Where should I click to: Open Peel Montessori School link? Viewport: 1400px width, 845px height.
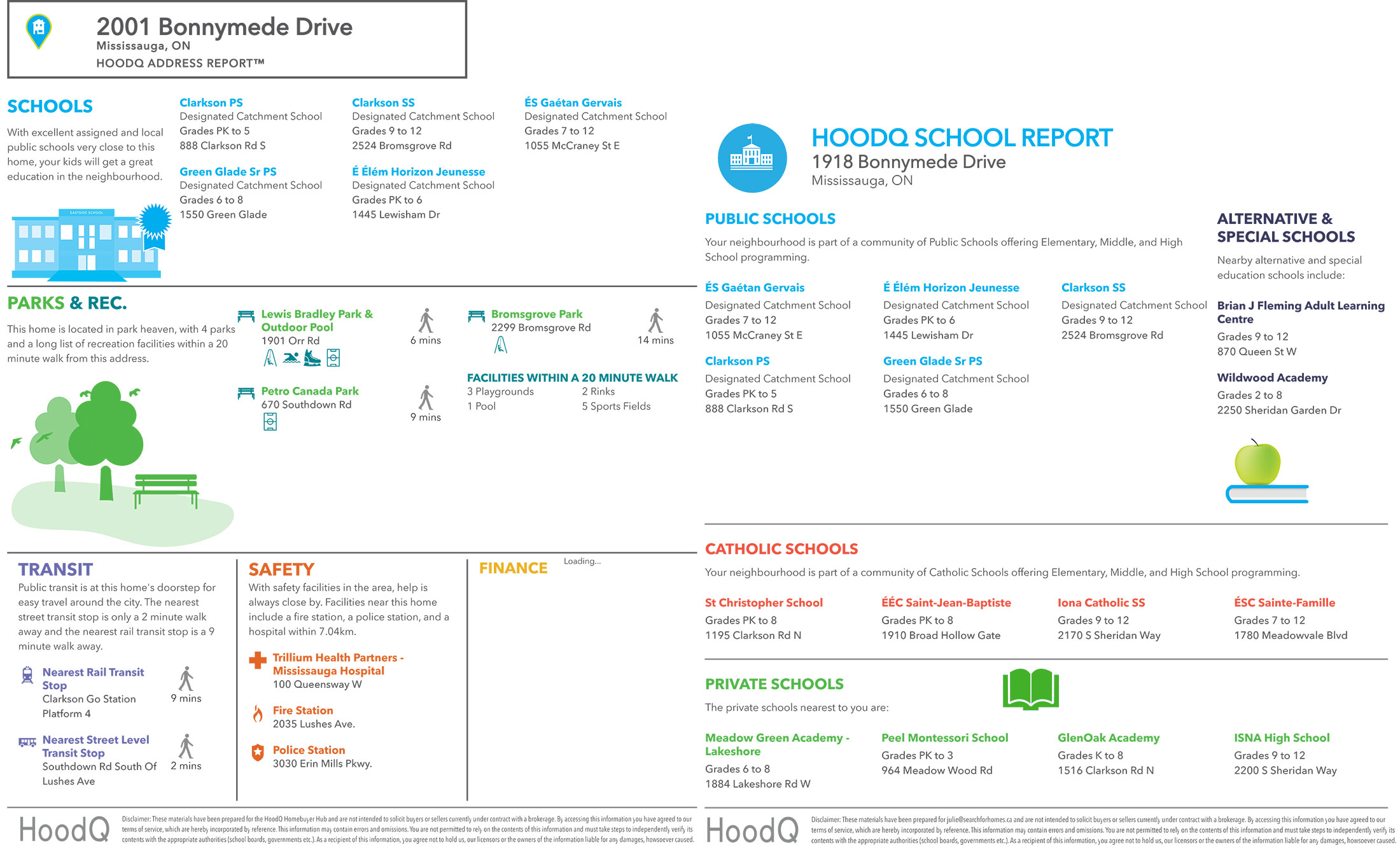(x=945, y=738)
